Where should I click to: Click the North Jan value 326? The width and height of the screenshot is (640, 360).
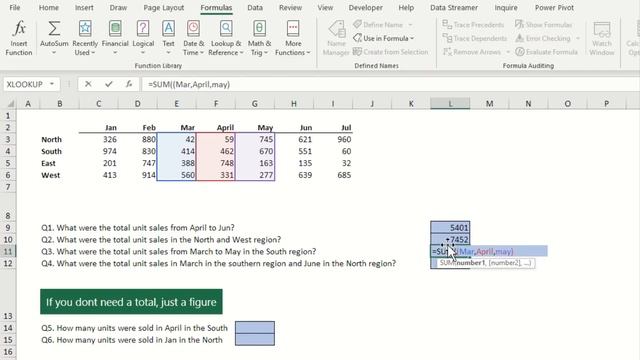pyautogui.click(x=98, y=139)
